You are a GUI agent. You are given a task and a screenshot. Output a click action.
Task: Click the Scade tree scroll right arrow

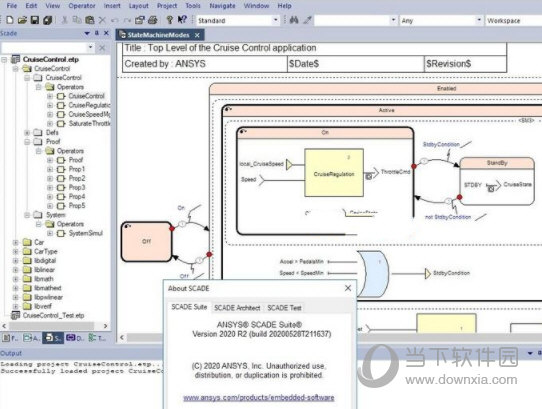click(x=105, y=326)
